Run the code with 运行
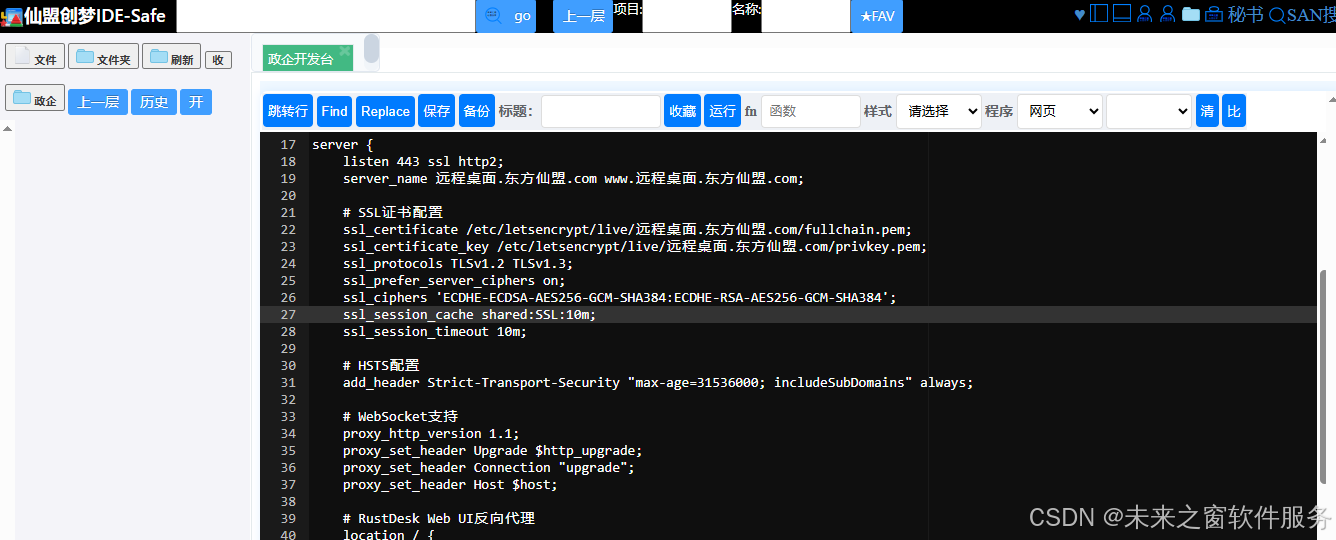This screenshot has width=1336, height=540. click(x=722, y=111)
